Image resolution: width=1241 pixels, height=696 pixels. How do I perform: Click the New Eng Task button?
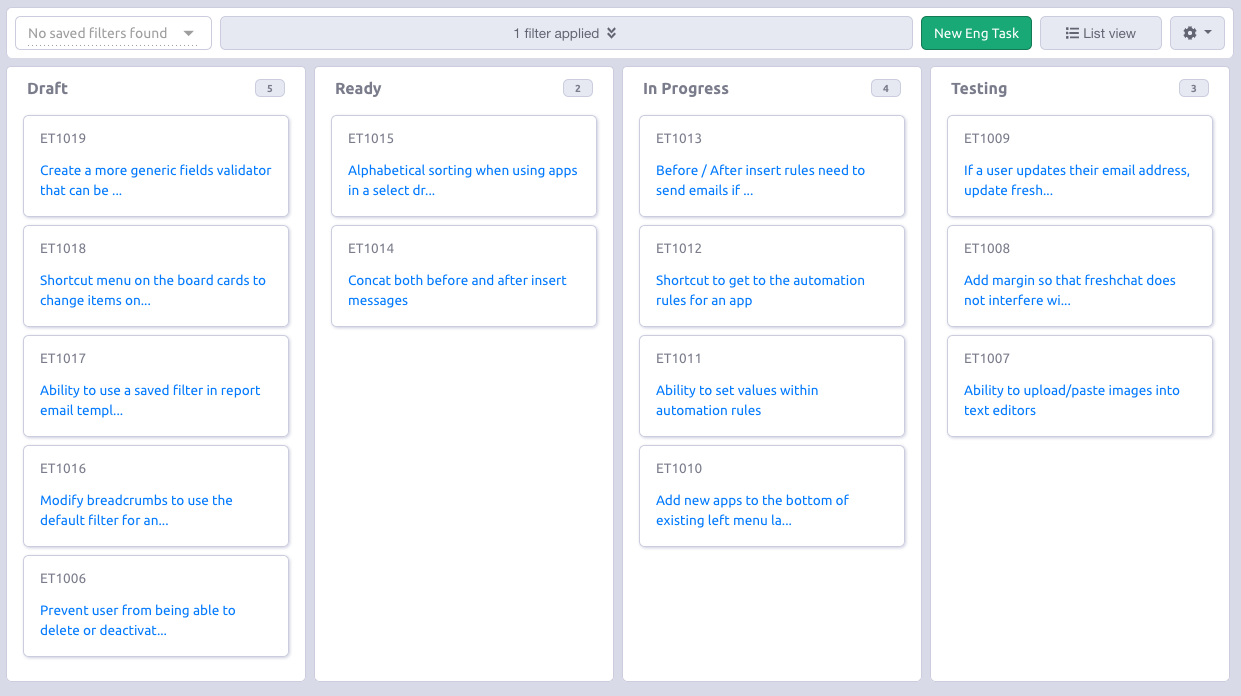(x=976, y=33)
